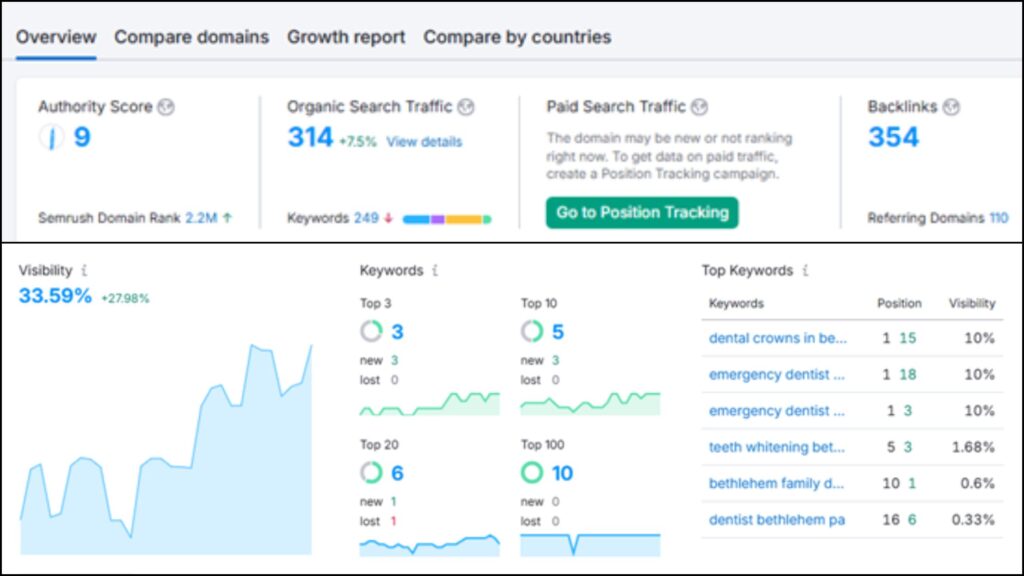Click the Top 3 donut chart icon
1024x576 pixels.
click(371, 331)
